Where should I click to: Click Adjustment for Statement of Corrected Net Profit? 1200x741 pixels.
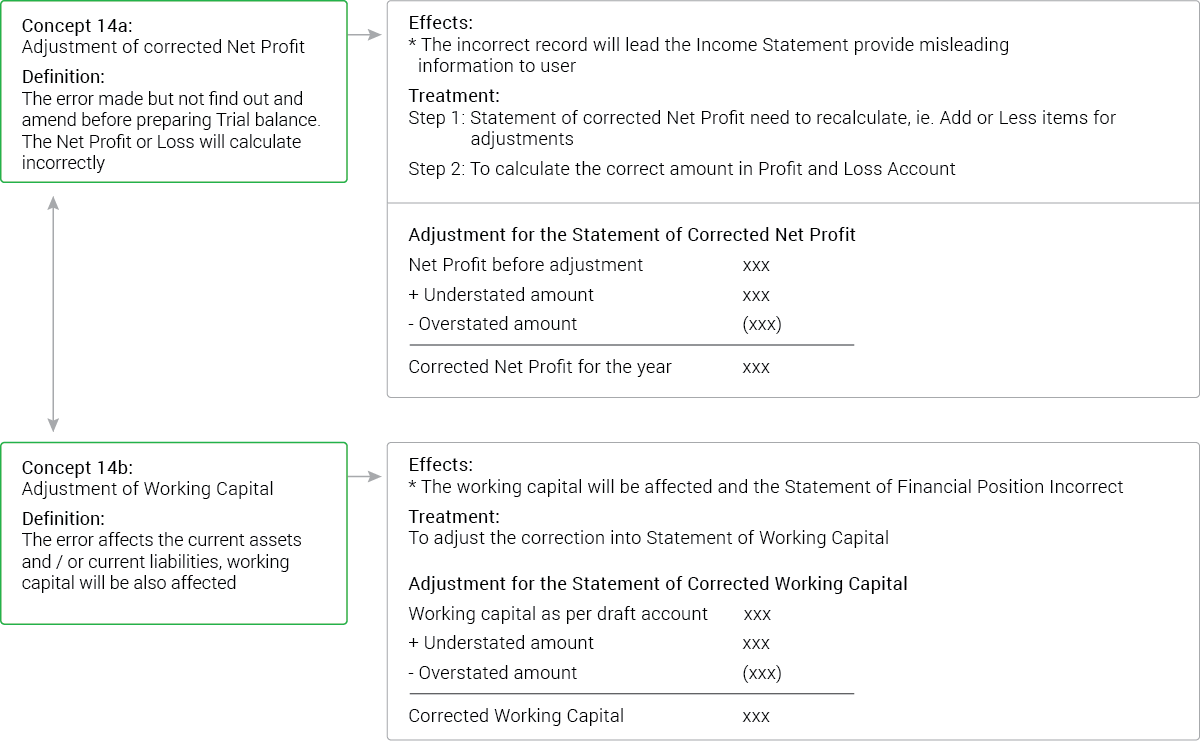point(632,235)
